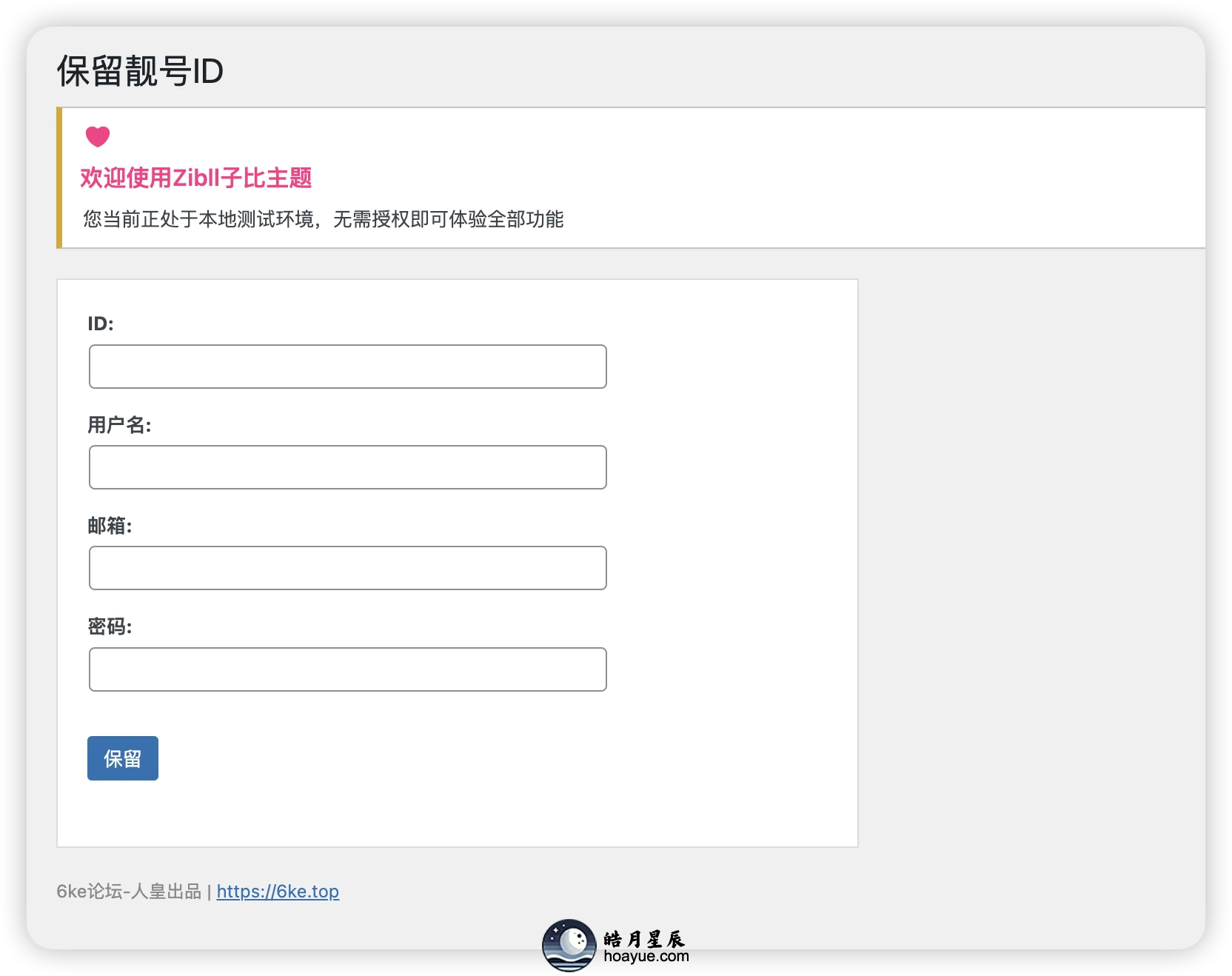1232x976 pixels.
Task: Click the ID input field
Action: tap(348, 367)
